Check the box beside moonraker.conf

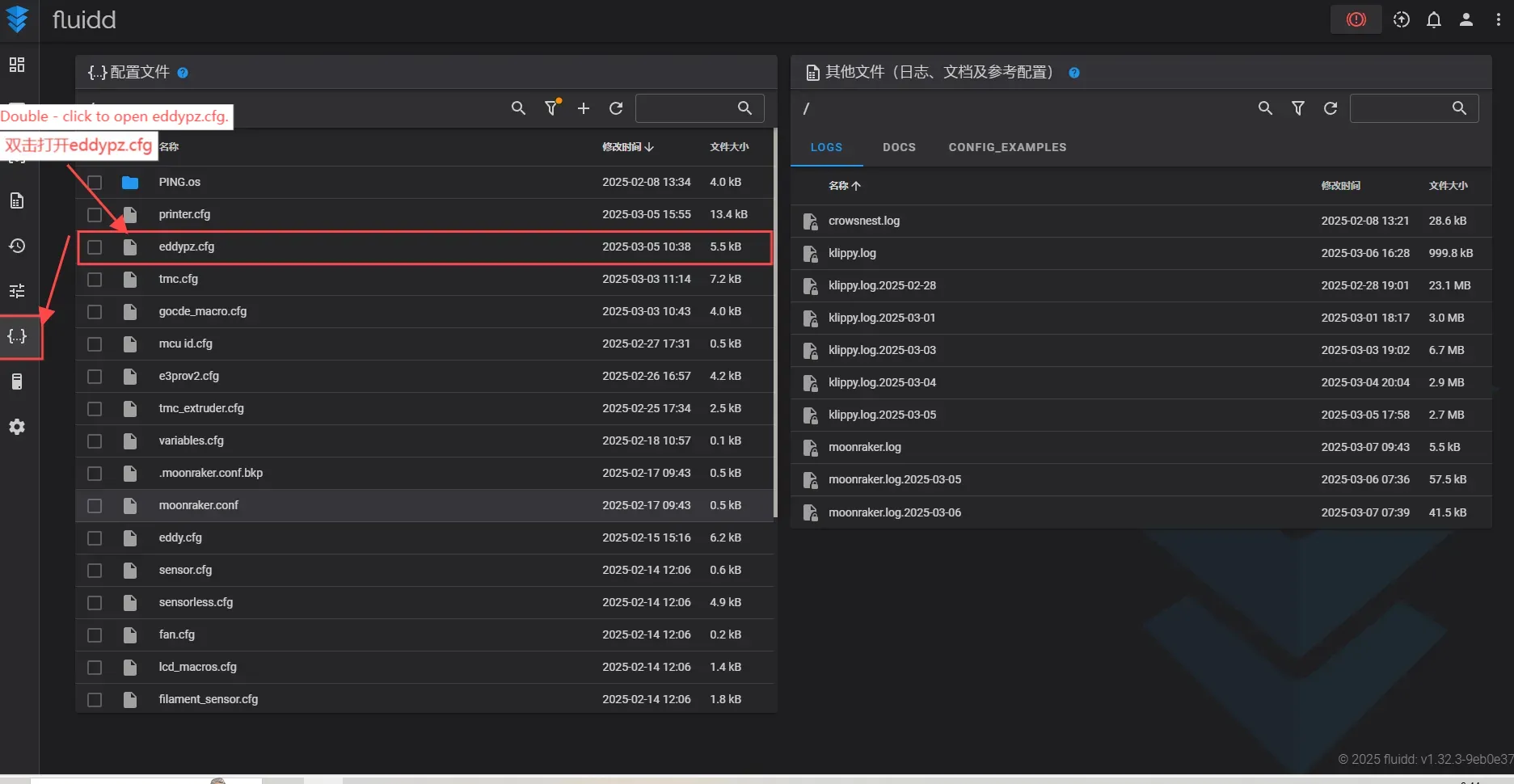click(x=95, y=506)
